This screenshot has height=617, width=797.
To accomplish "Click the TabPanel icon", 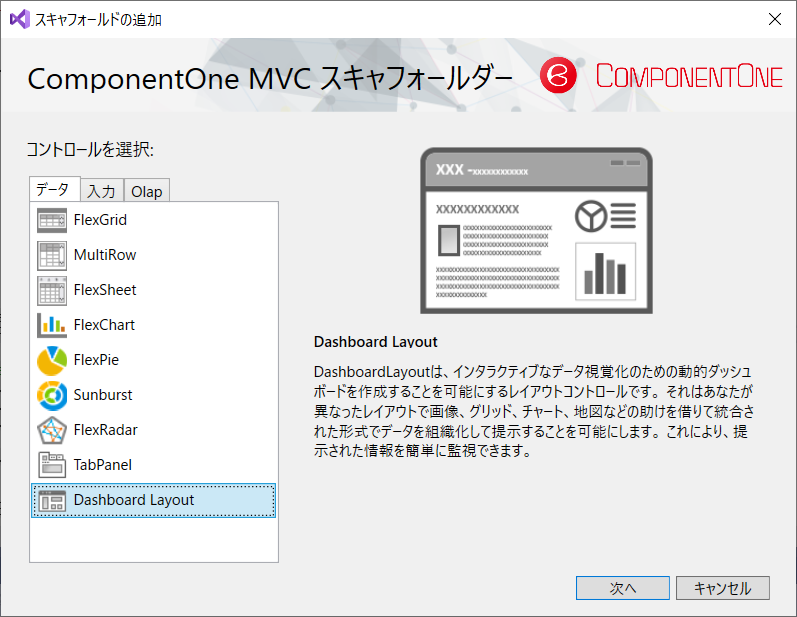I will point(52,465).
